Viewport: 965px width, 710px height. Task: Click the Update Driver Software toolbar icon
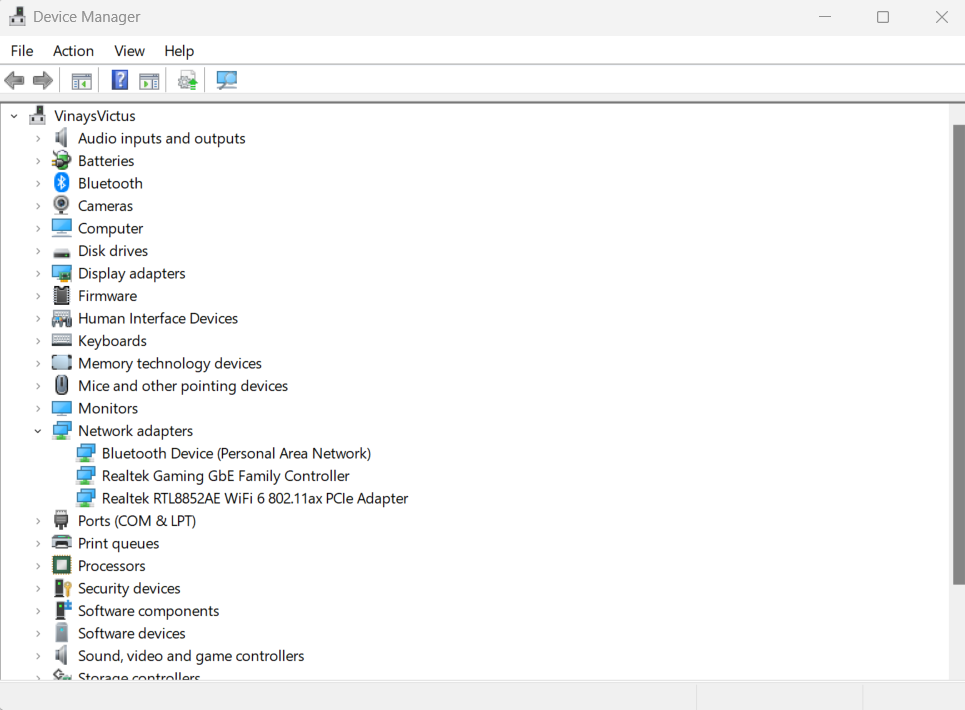point(187,80)
